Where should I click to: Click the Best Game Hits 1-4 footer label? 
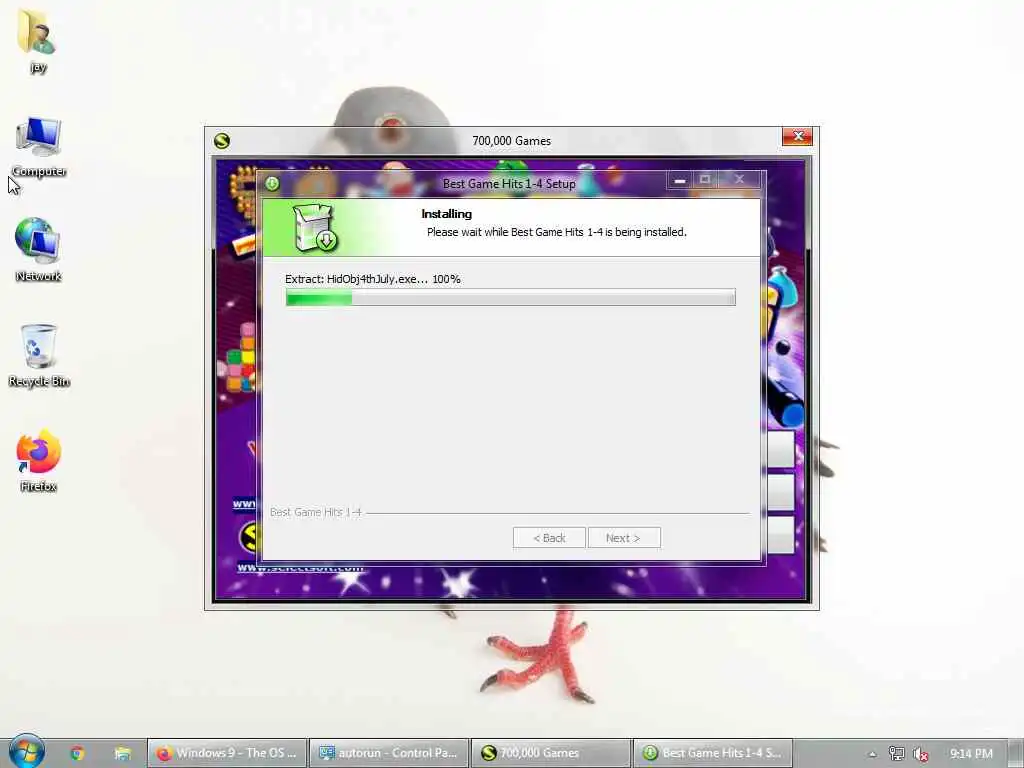(x=315, y=512)
